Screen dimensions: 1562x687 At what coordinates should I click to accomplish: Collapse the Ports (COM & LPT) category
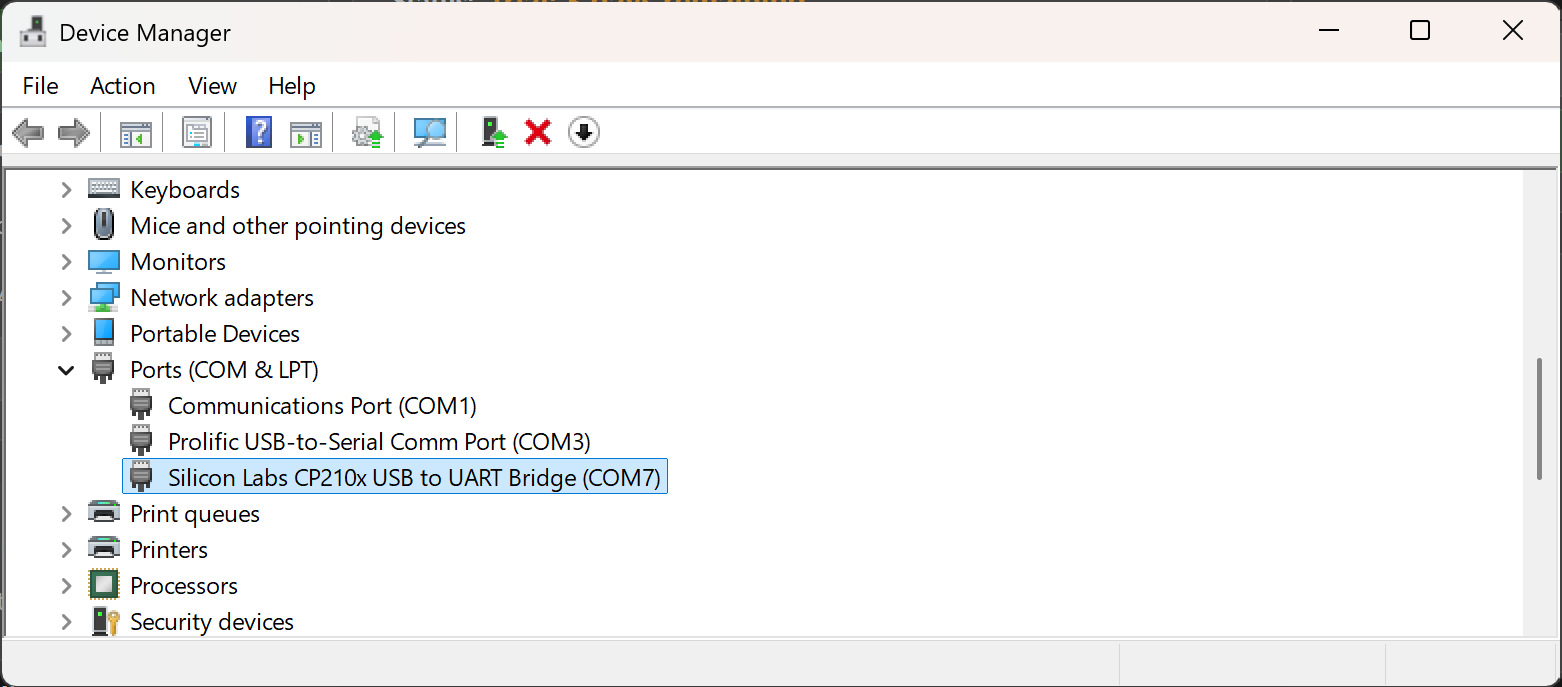click(66, 369)
